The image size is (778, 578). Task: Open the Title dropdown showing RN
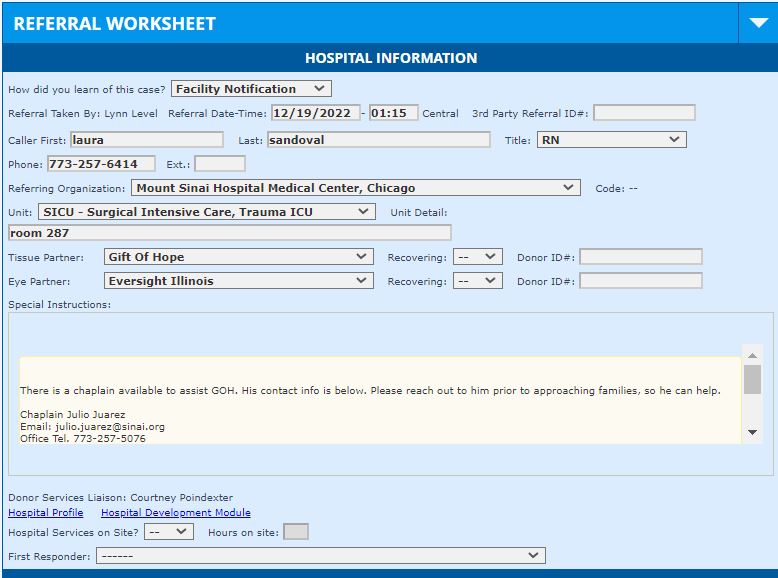click(611, 140)
